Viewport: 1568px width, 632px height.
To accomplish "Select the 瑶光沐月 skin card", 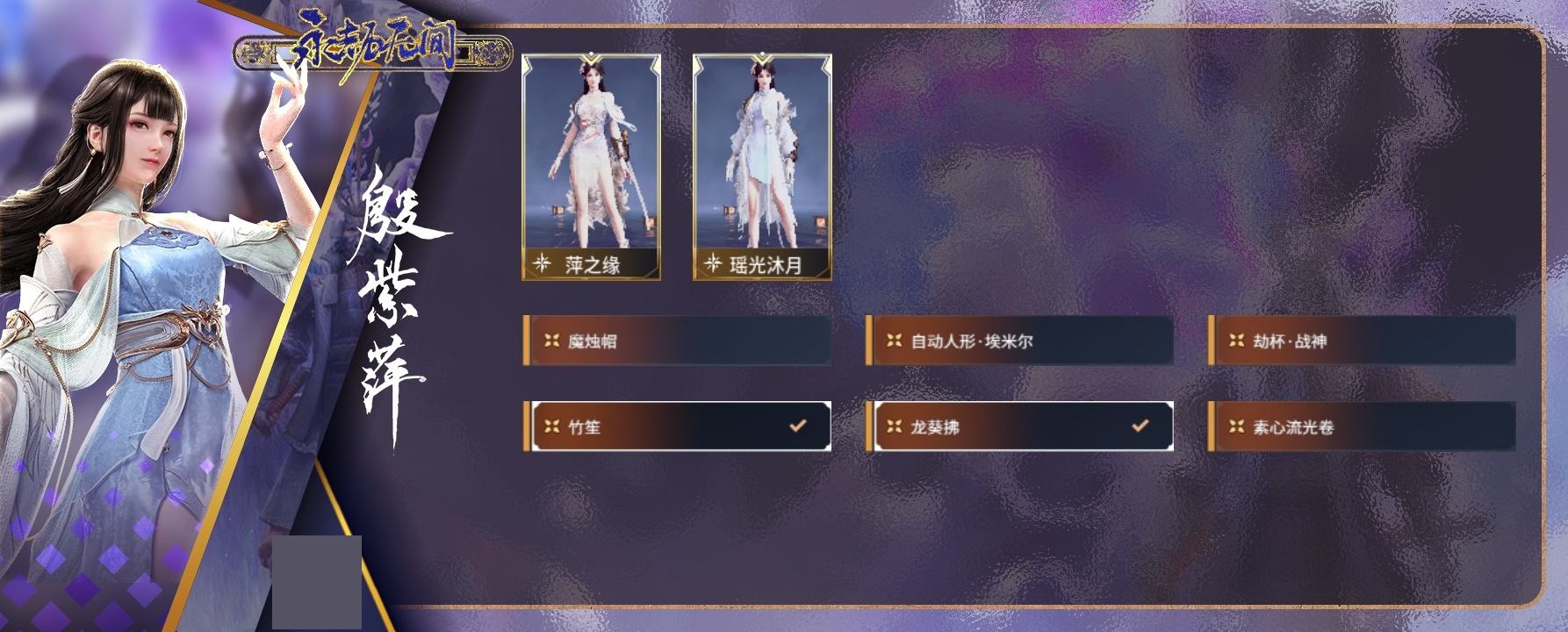I will pos(762,168).
